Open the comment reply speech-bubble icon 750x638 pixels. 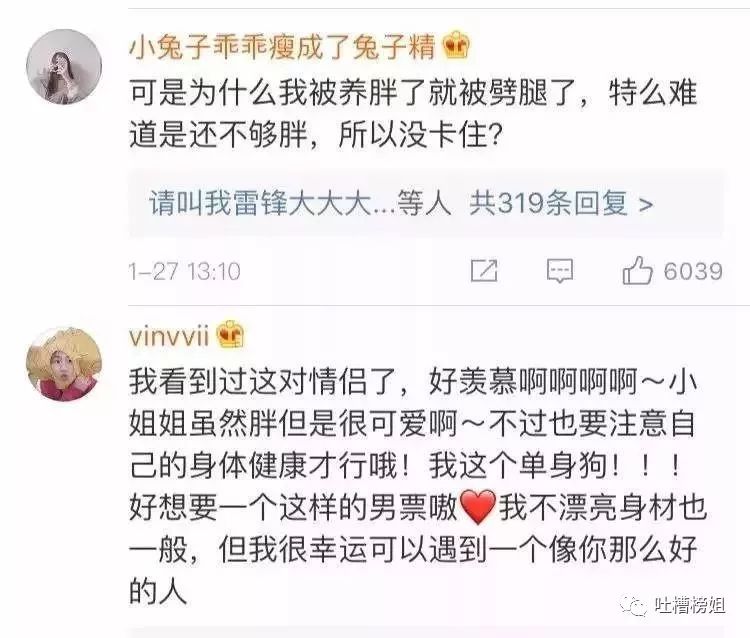(560, 271)
